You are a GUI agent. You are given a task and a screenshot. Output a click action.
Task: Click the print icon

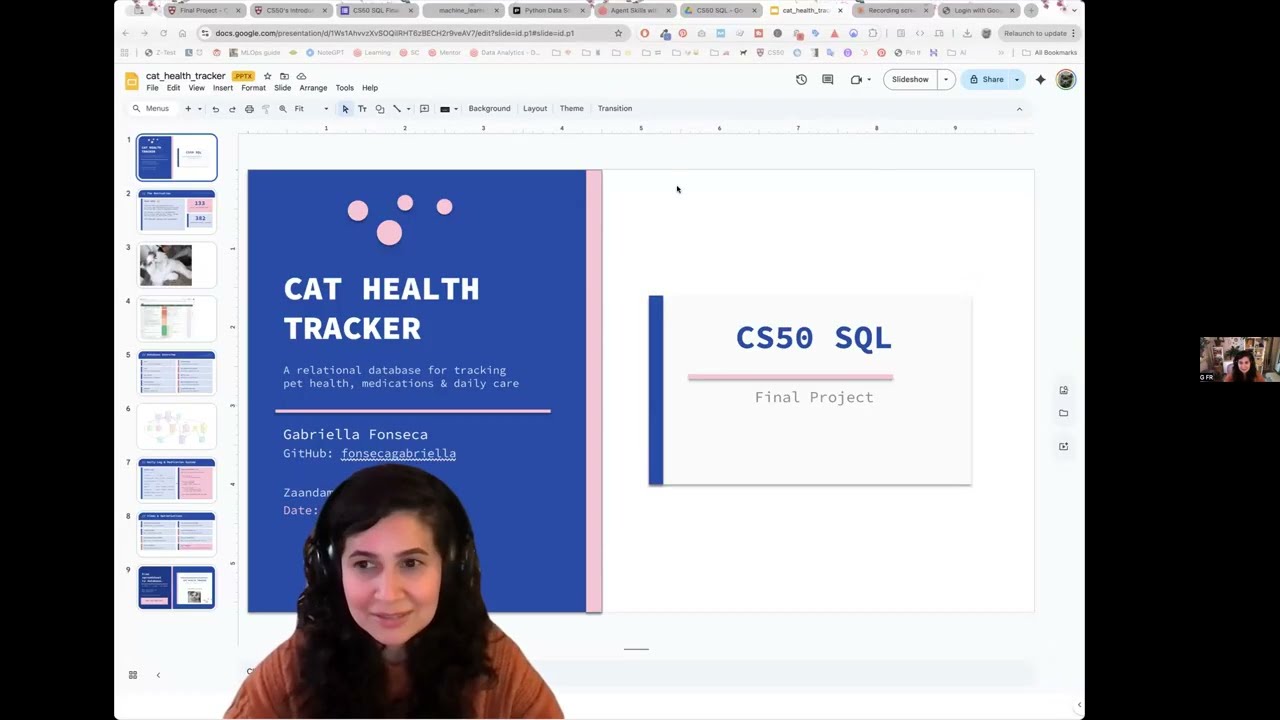coord(249,108)
